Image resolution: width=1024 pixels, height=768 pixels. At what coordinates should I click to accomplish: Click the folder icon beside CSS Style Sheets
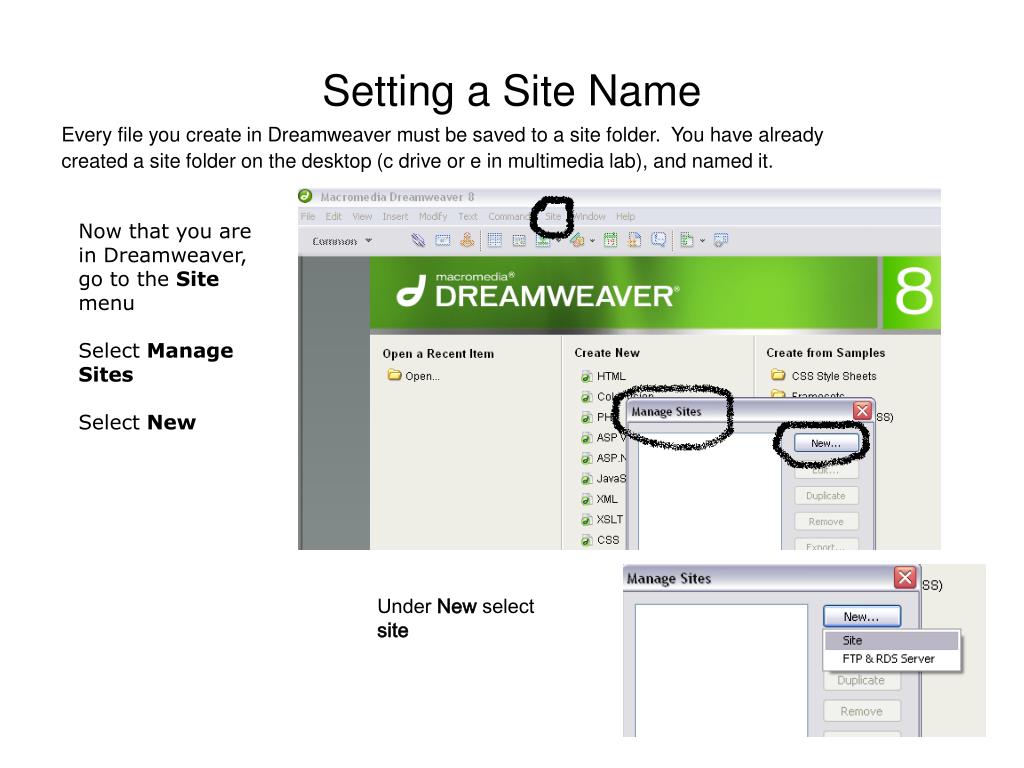(x=778, y=375)
